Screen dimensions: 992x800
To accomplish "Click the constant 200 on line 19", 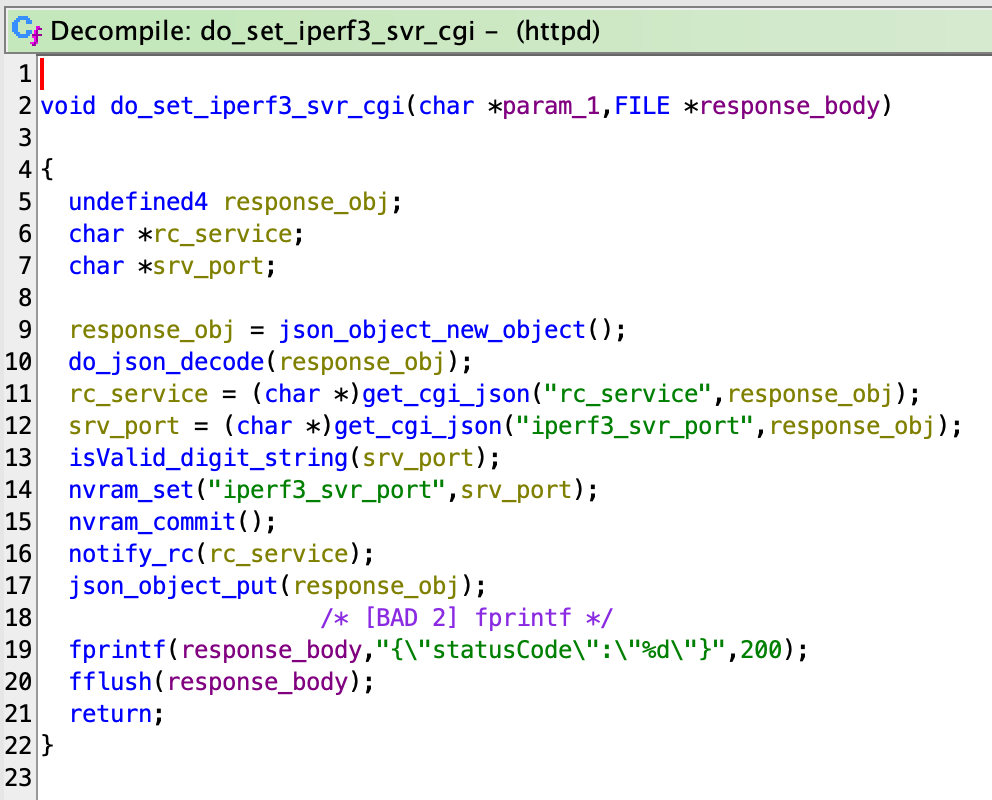I will click(x=761, y=650).
